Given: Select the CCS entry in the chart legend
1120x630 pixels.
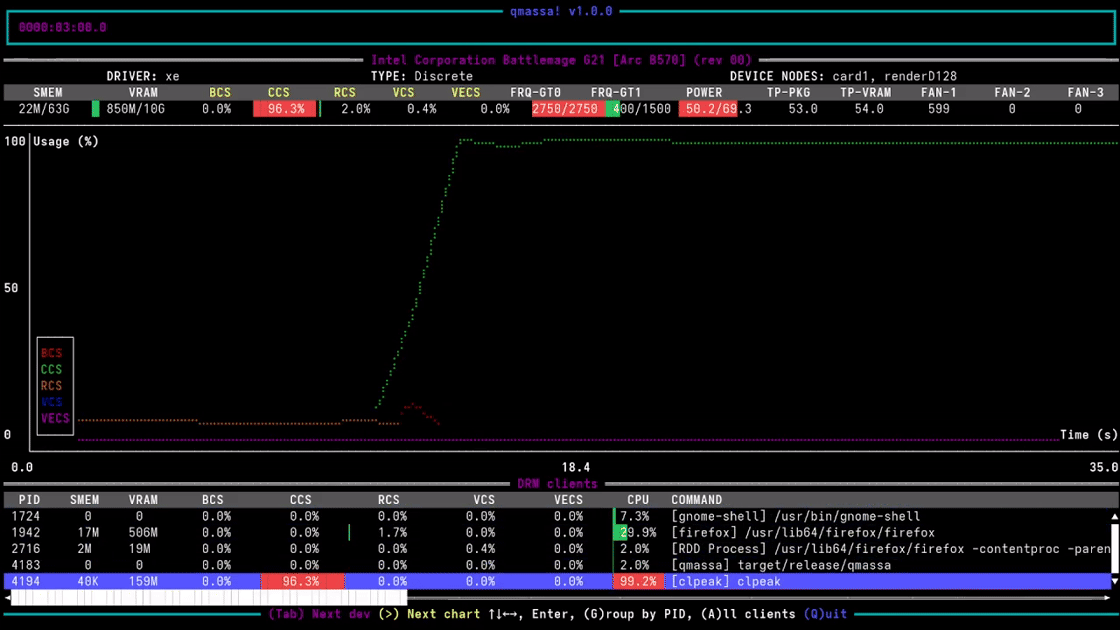Looking at the screenshot, I should [x=50, y=369].
